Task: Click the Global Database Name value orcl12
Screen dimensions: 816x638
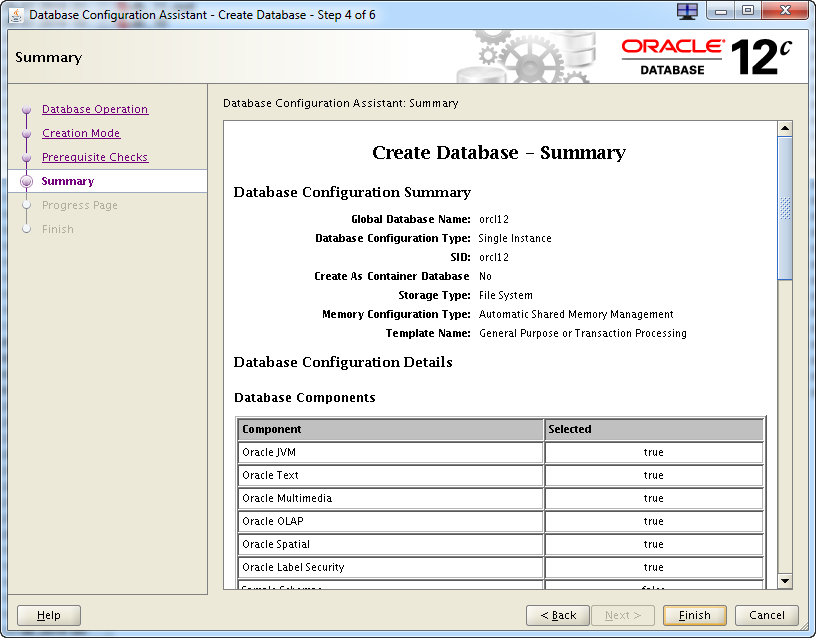Action: pos(494,220)
